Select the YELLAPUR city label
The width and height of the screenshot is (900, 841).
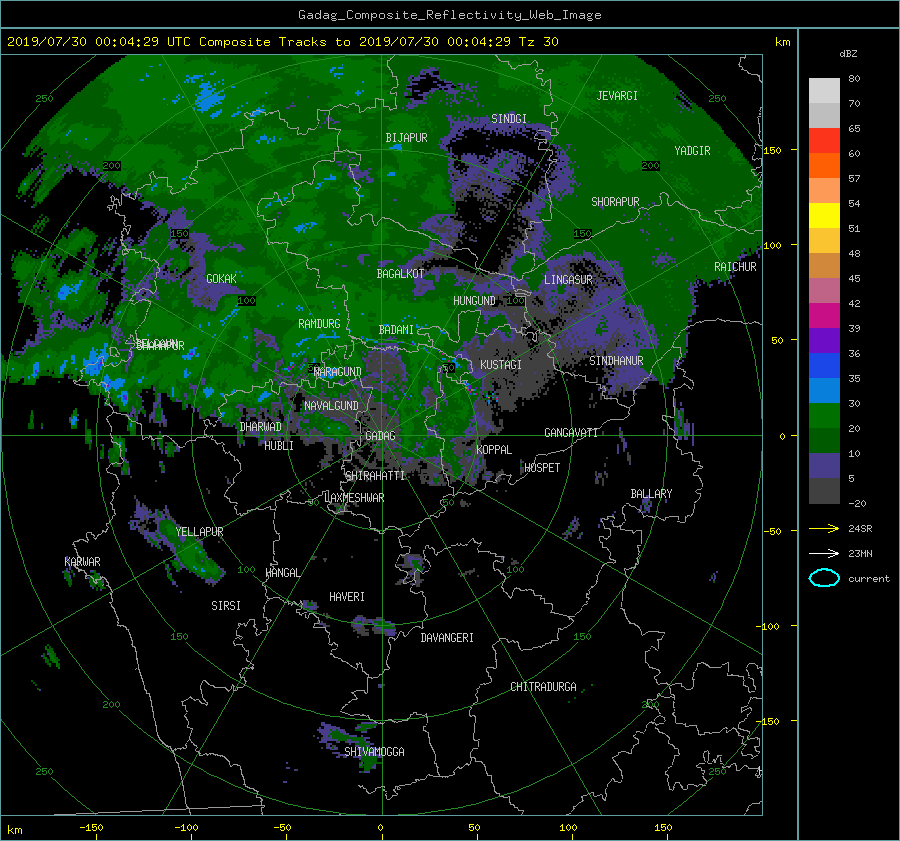200,532
